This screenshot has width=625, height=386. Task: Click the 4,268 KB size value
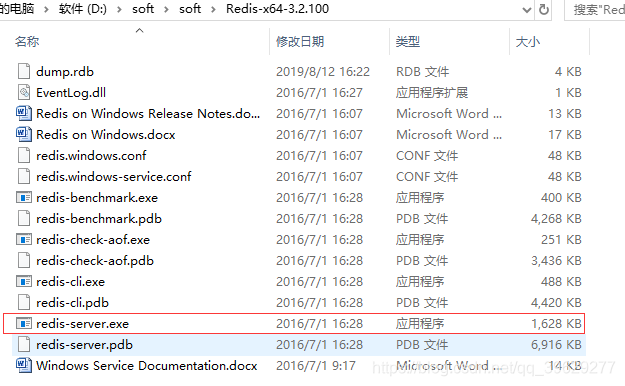pos(556,219)
